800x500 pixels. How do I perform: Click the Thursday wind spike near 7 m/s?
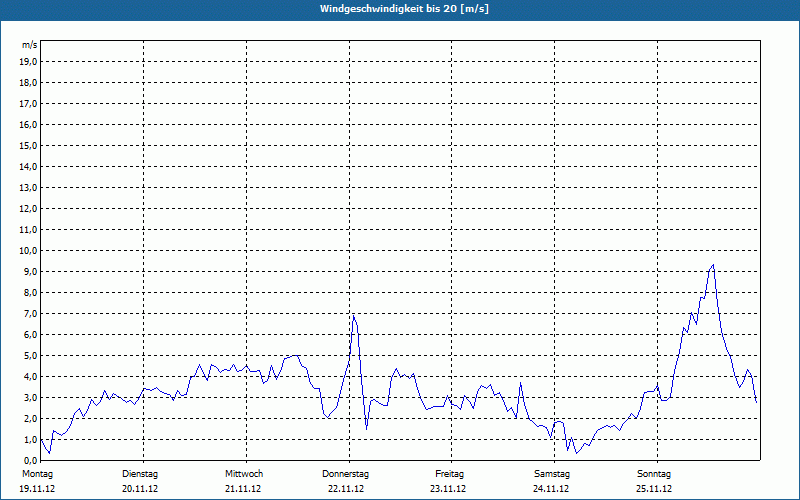pos(354,316)
